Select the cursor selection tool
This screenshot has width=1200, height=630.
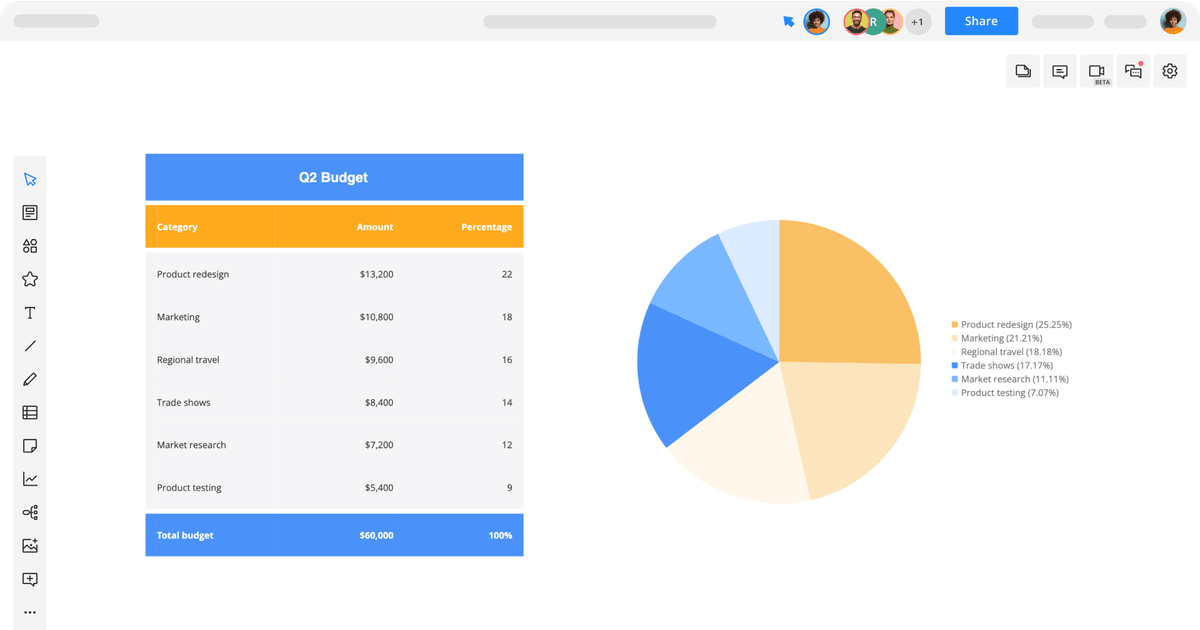pyautogui.click(x=30, y=178)
